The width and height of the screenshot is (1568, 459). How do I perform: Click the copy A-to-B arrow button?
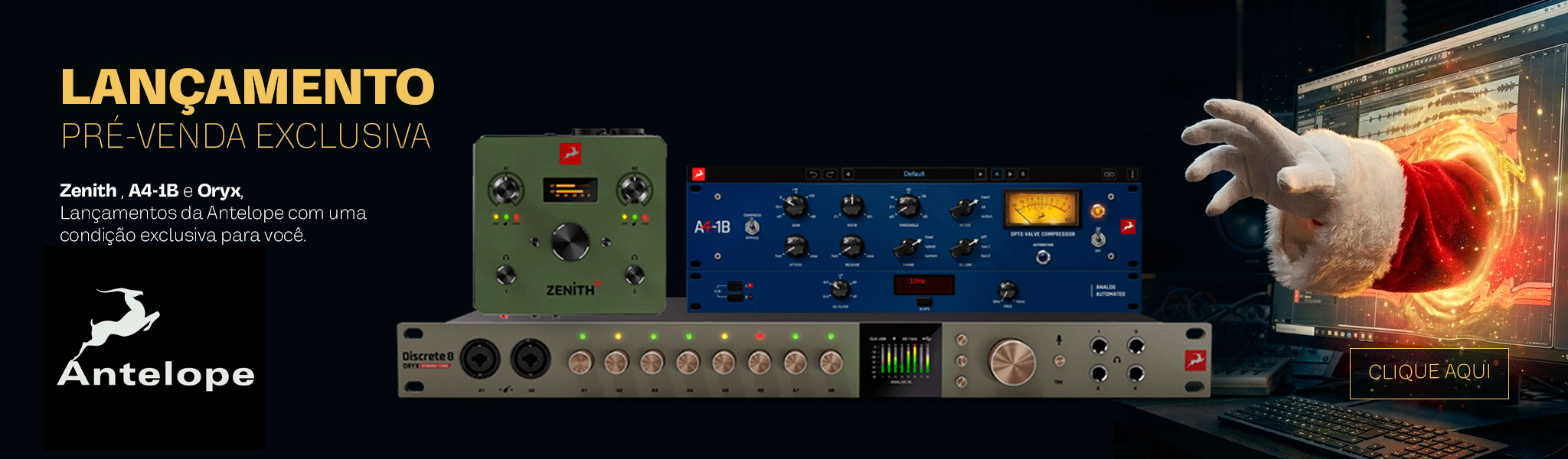click(x=1010, y=174)
